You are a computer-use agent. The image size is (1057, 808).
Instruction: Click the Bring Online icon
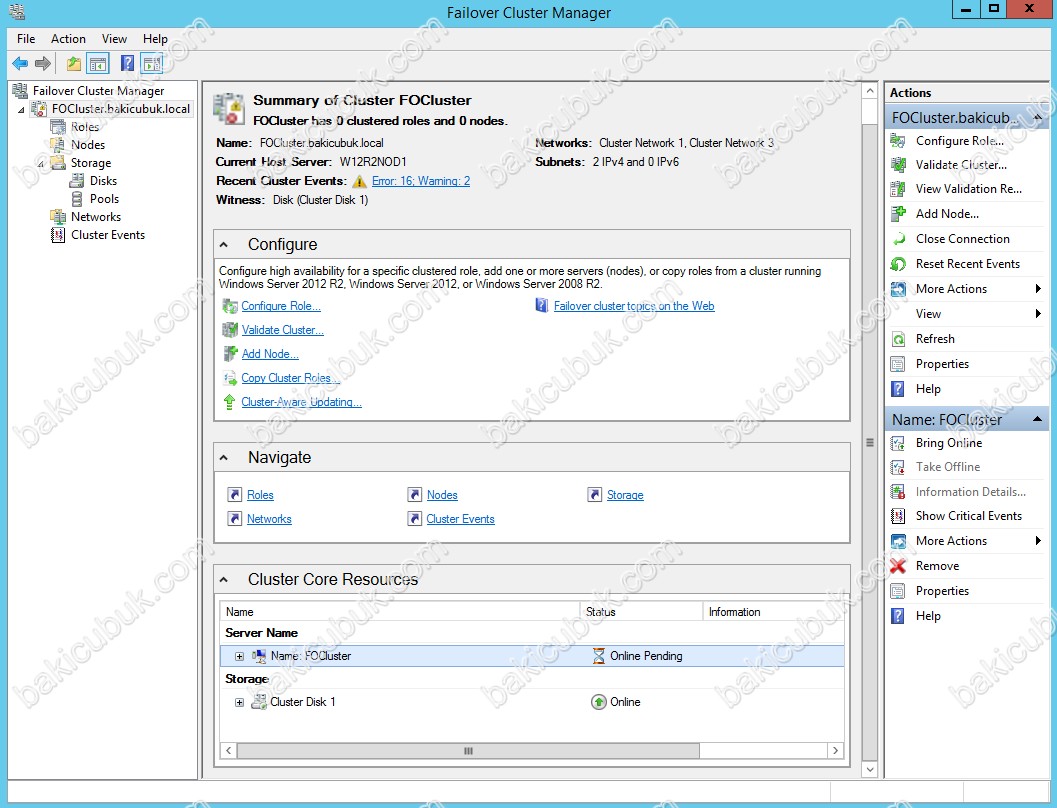coord(898,443)
